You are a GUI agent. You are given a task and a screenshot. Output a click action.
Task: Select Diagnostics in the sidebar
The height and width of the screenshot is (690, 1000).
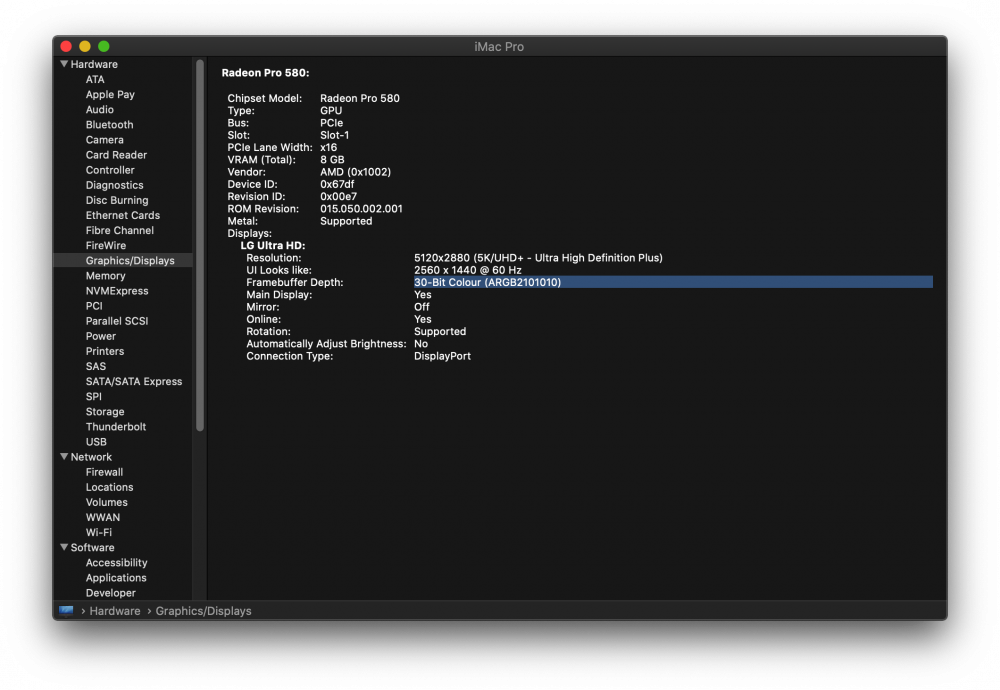[115, 185]
